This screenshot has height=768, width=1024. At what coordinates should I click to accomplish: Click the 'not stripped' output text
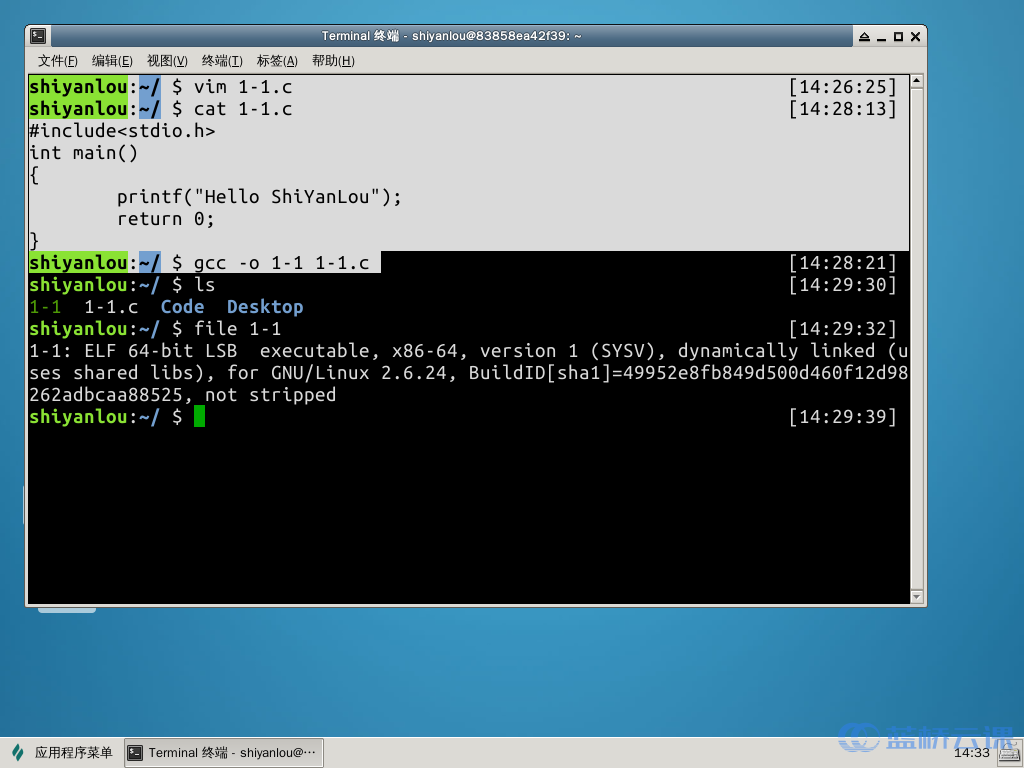270,394
